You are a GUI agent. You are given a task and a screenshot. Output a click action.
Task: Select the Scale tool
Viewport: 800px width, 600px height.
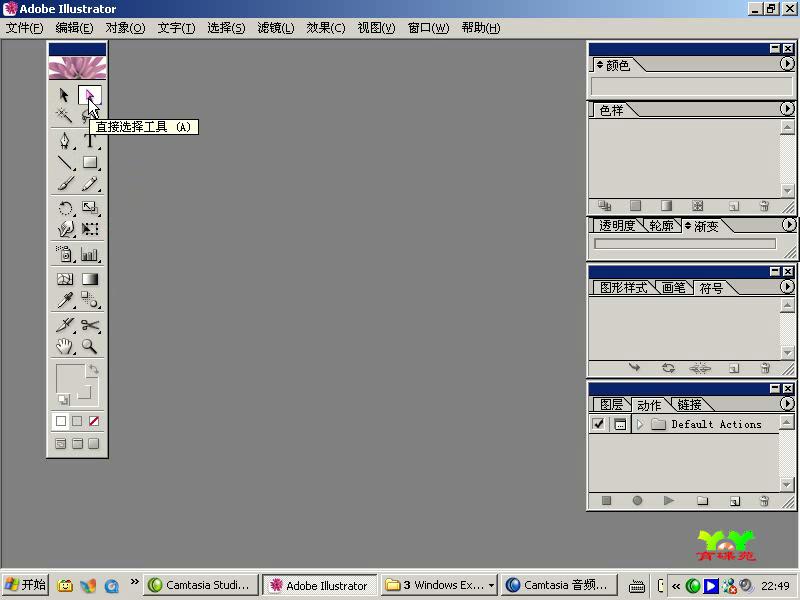(90, 208)
